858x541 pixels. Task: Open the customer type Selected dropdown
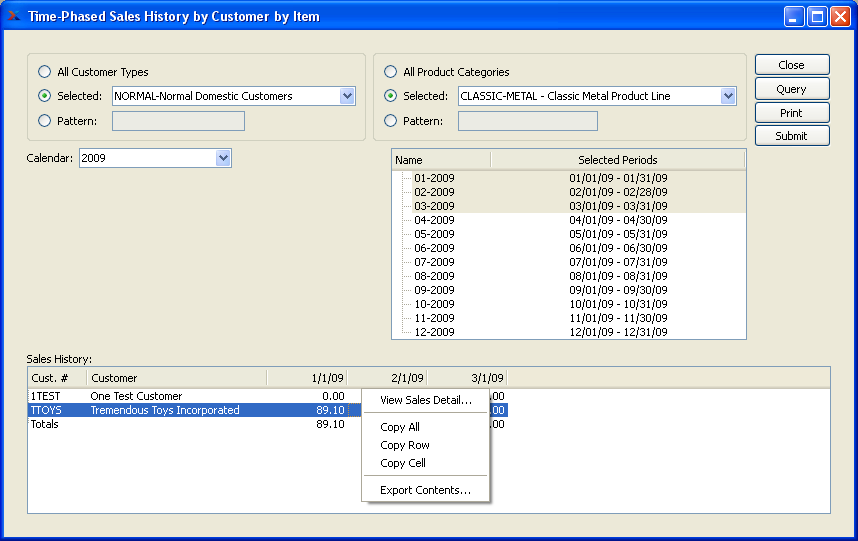tap(347, 96)
